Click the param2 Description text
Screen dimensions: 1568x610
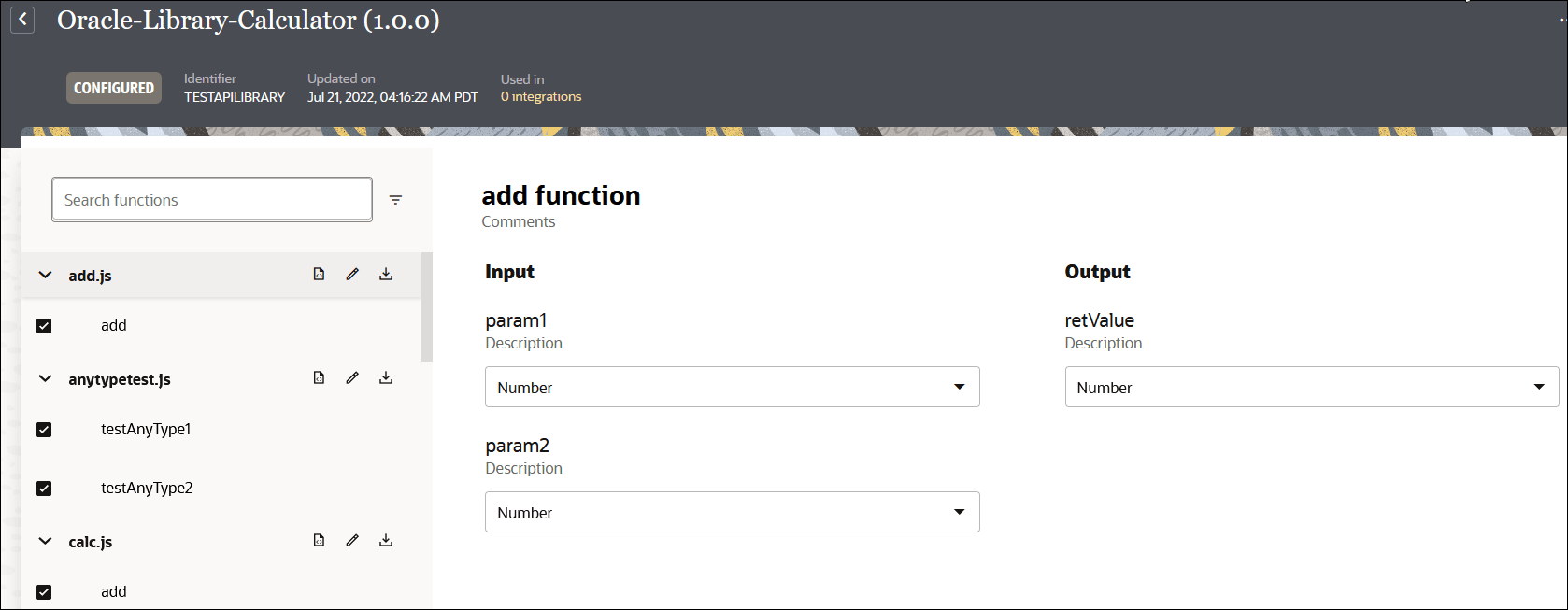(x=523, y=468)
